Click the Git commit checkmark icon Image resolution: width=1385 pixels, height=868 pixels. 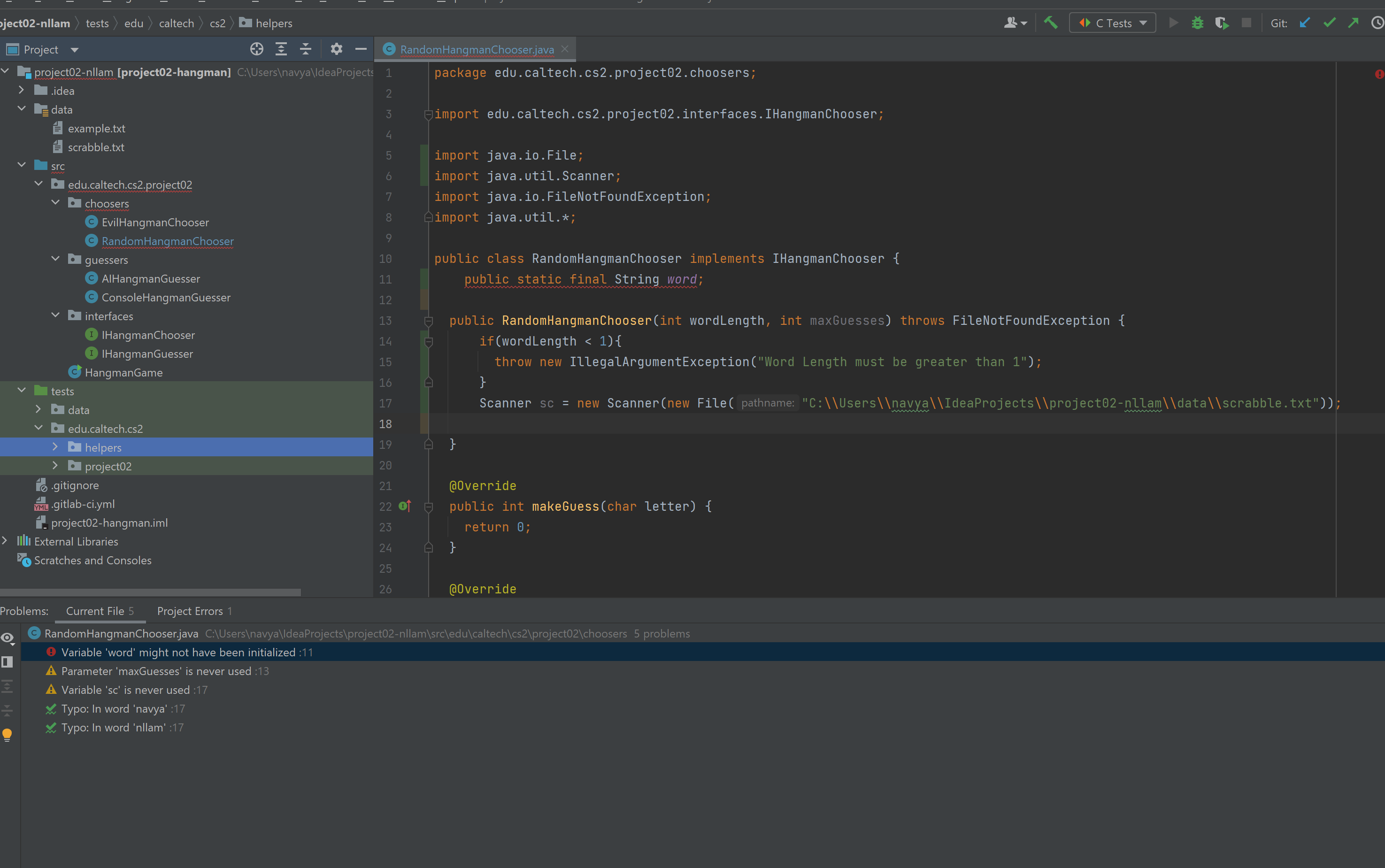(x=1329, y=23)
